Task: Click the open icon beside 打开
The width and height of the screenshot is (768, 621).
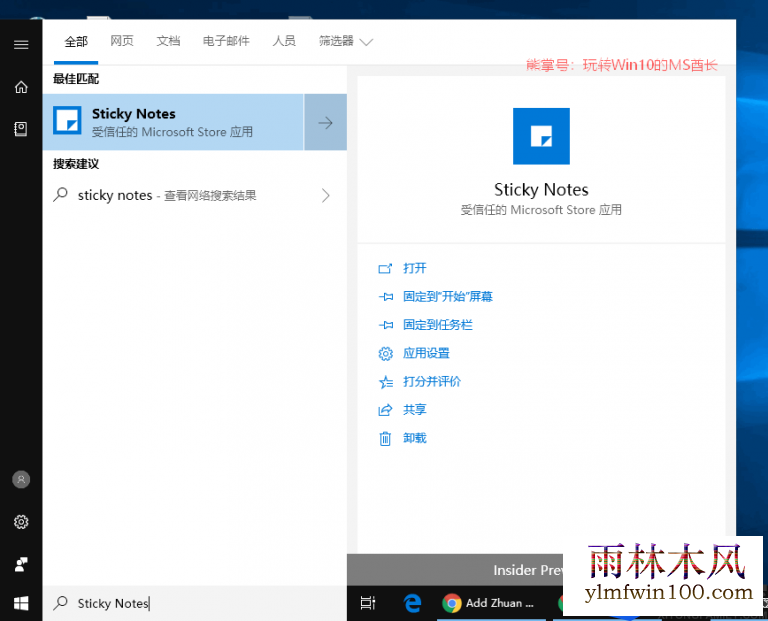Action: [x=385, y=268]
